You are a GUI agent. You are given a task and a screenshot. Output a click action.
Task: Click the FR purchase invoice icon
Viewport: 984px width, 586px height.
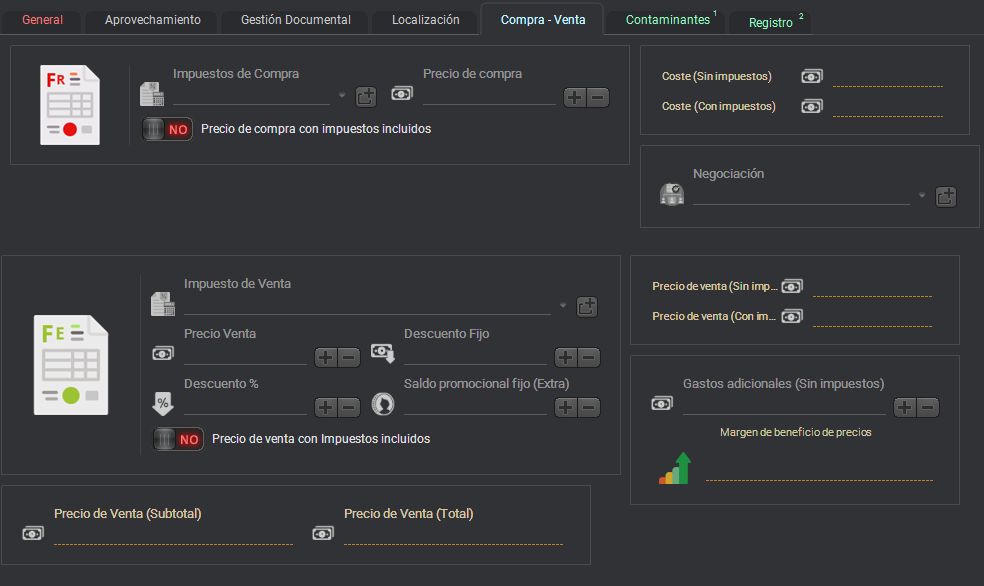pos(69,102)
